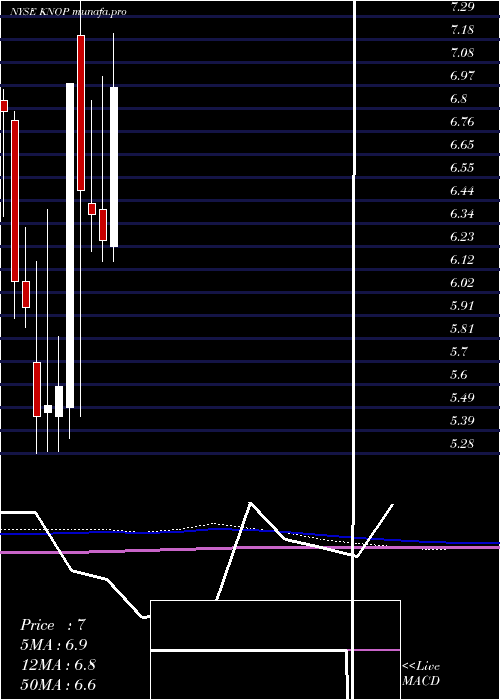Screen dimensions: 500x700
Task: Select the 6.02 price axis label
Action: (x=462, y=283)
